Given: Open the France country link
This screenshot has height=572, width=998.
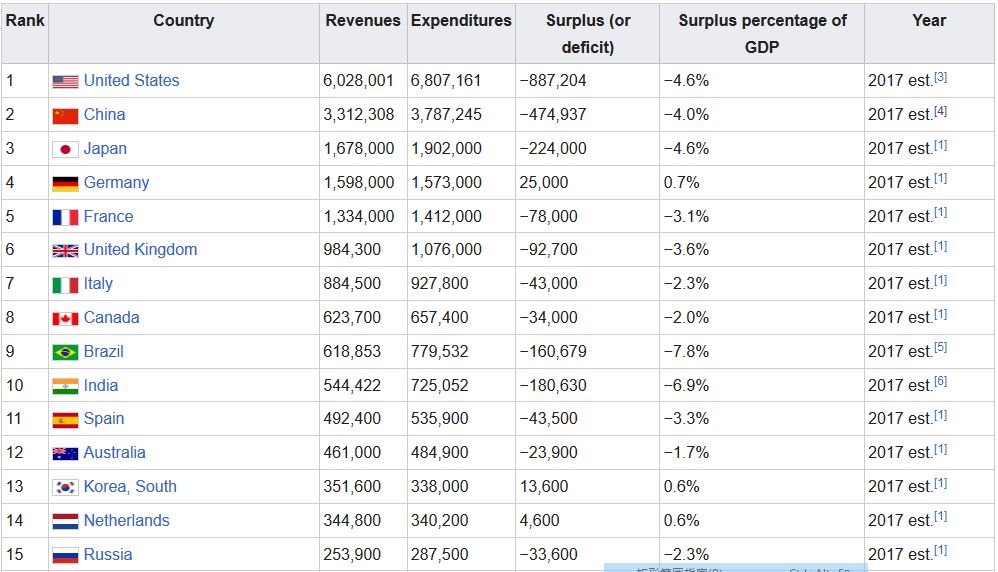Looking at the screenshot, I should pyautogui.click(x=108, y=216).
